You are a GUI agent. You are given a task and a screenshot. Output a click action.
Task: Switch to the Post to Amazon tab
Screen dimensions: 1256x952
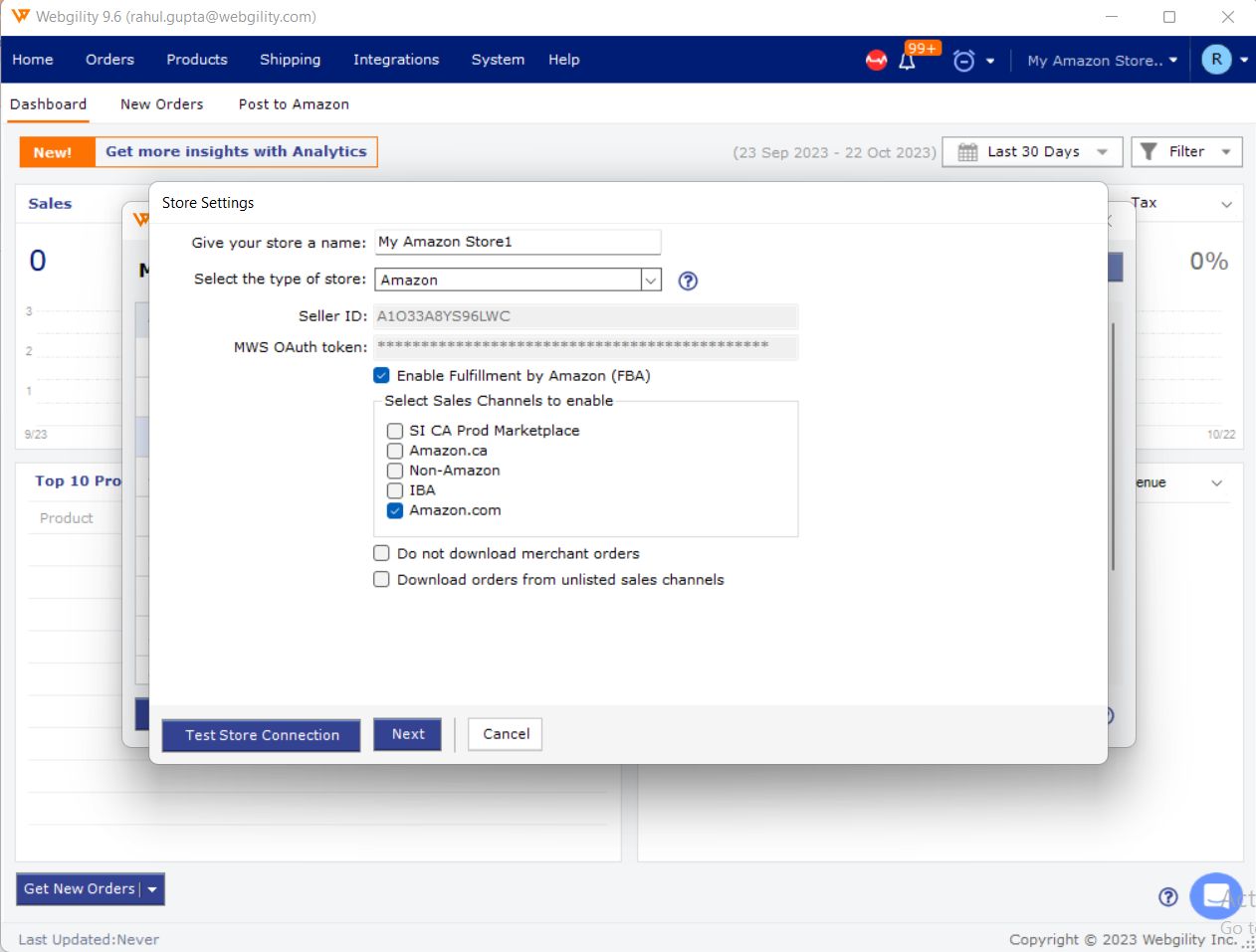click(x=294, y=104)
